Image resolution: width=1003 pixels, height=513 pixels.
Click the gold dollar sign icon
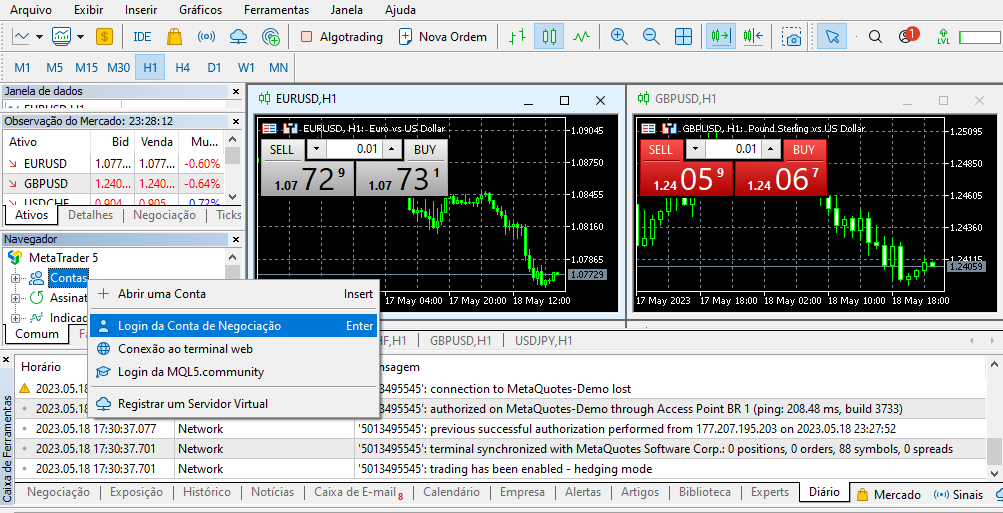pos(104,36)
